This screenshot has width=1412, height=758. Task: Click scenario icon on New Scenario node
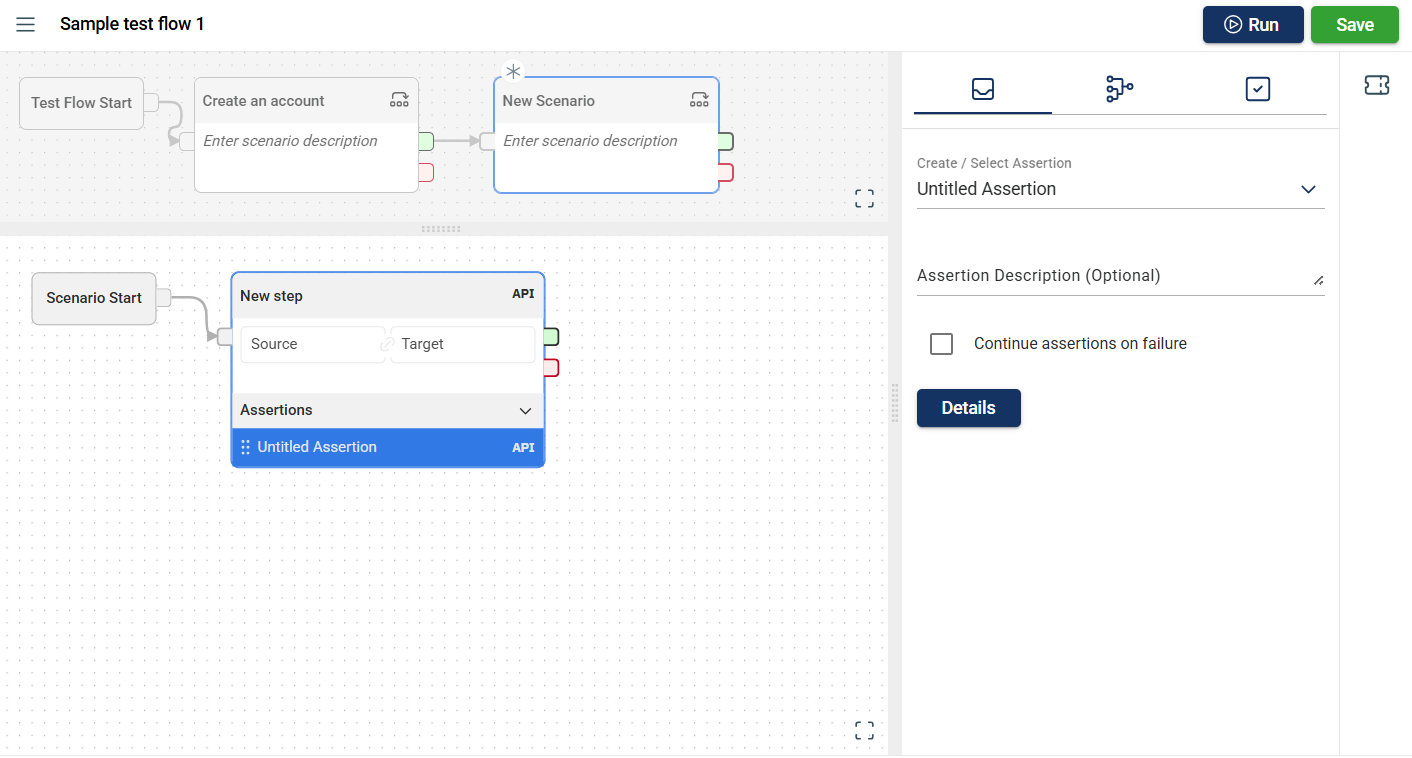click(699, 100)
